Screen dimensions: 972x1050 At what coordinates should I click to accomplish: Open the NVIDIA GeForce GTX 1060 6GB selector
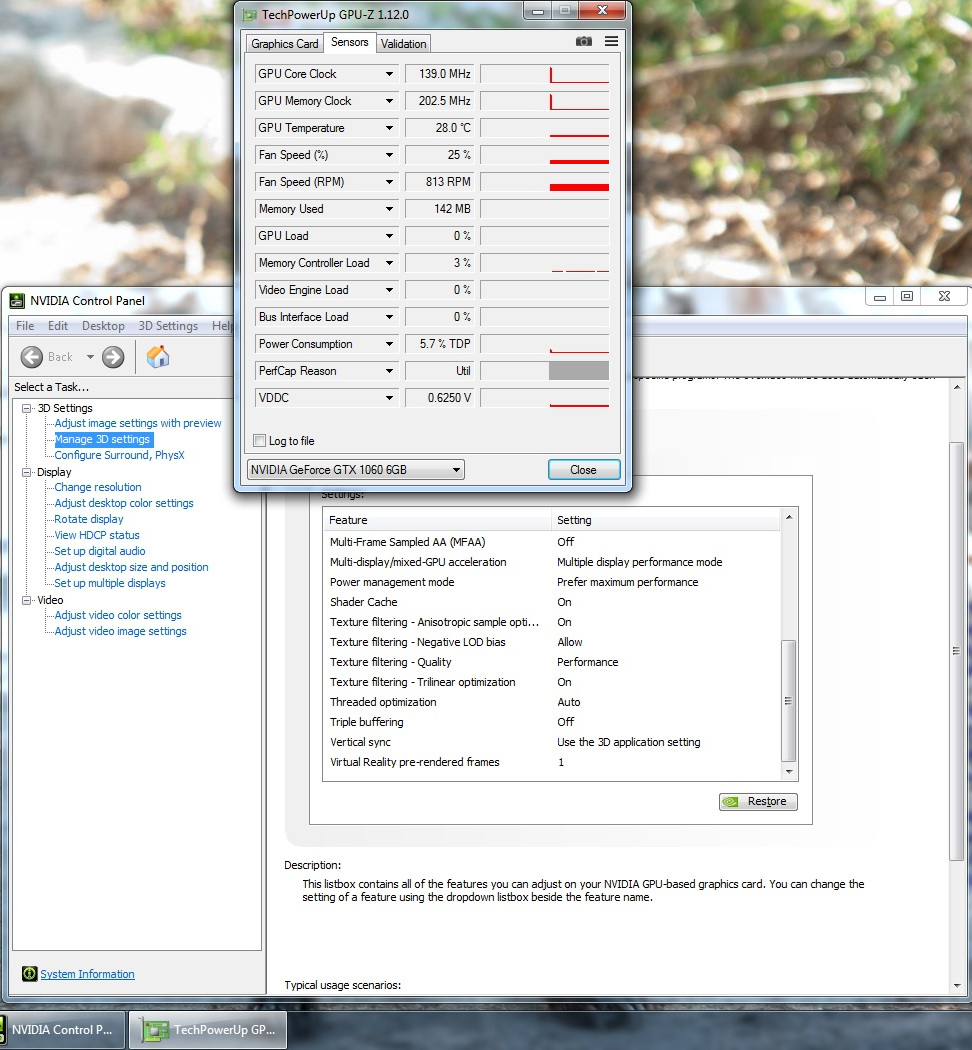(x=355, y=469)
